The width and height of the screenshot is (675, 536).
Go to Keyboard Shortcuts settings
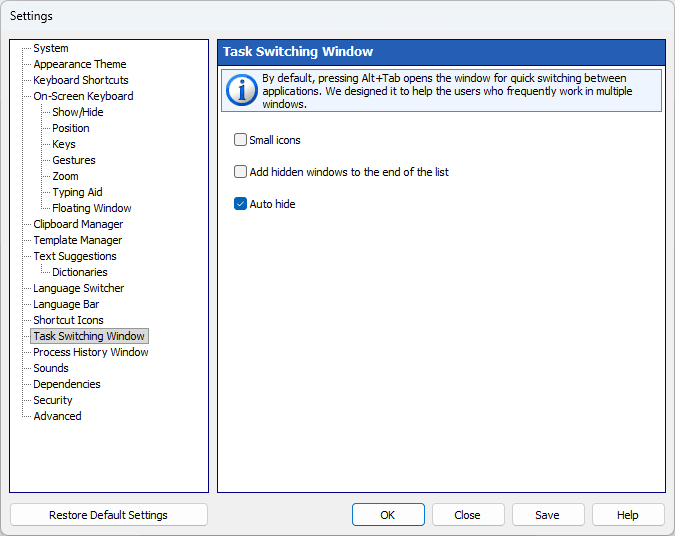[x=81, y=80]
